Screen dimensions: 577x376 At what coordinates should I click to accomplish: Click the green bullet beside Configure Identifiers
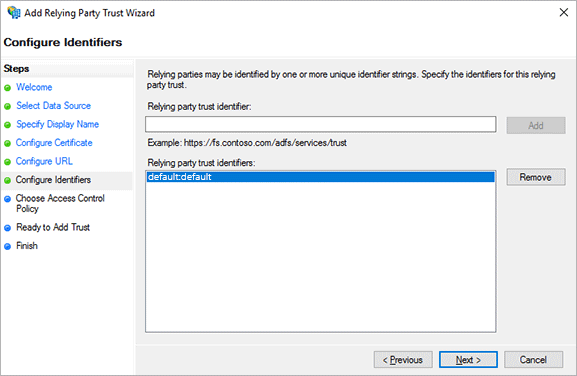click(7, 180)
